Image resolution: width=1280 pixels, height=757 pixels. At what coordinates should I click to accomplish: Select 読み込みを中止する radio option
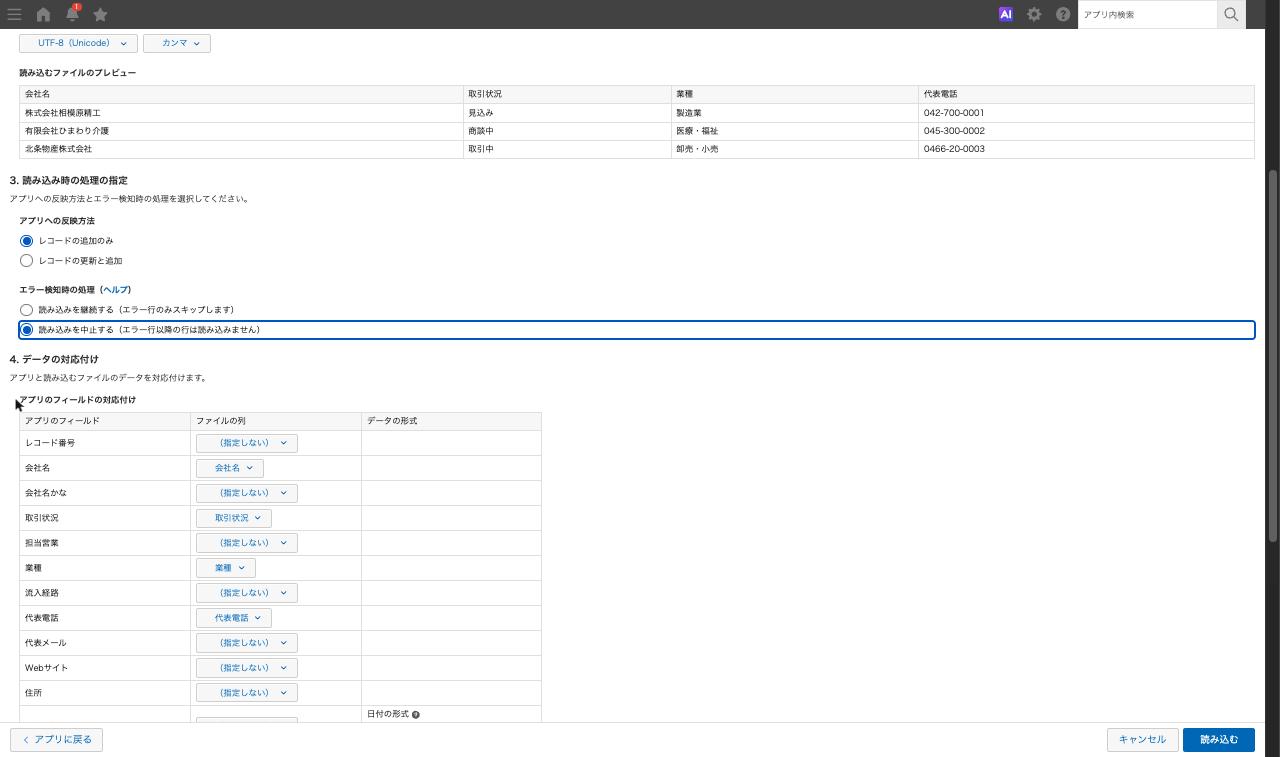pos(27,330)
